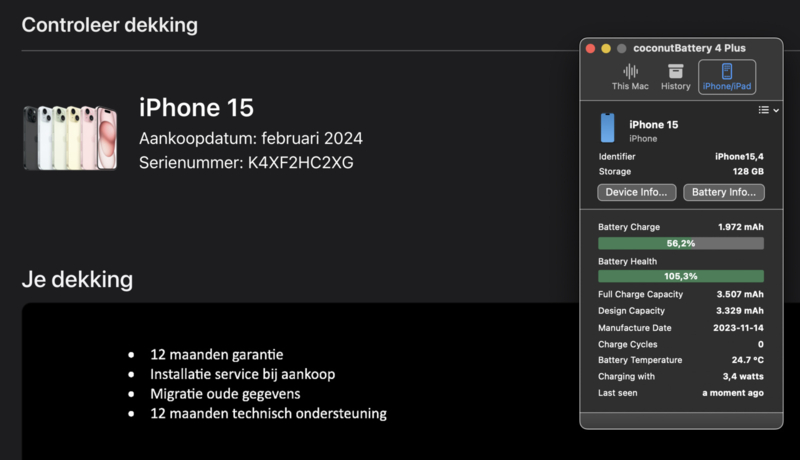
Task: Minimize the coconutBattery window
Action: point(606,48)
